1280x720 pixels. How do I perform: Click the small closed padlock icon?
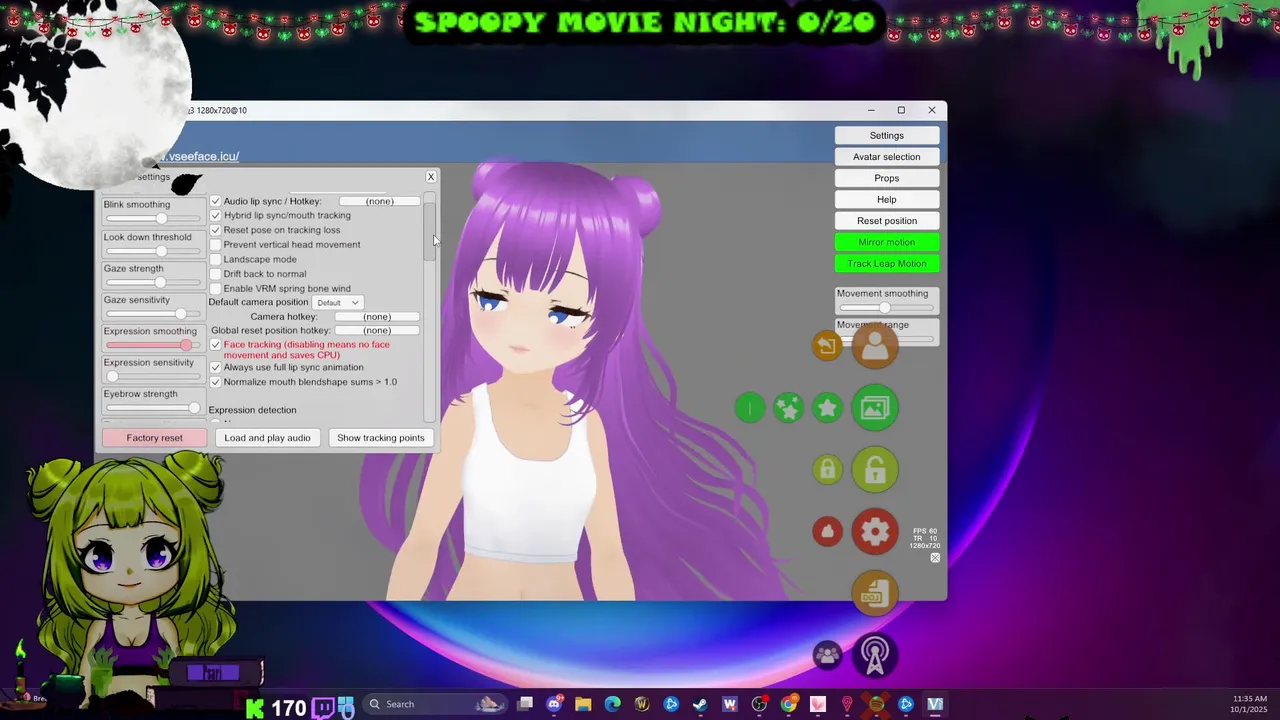pyautogui.click(x=827, y=470)
